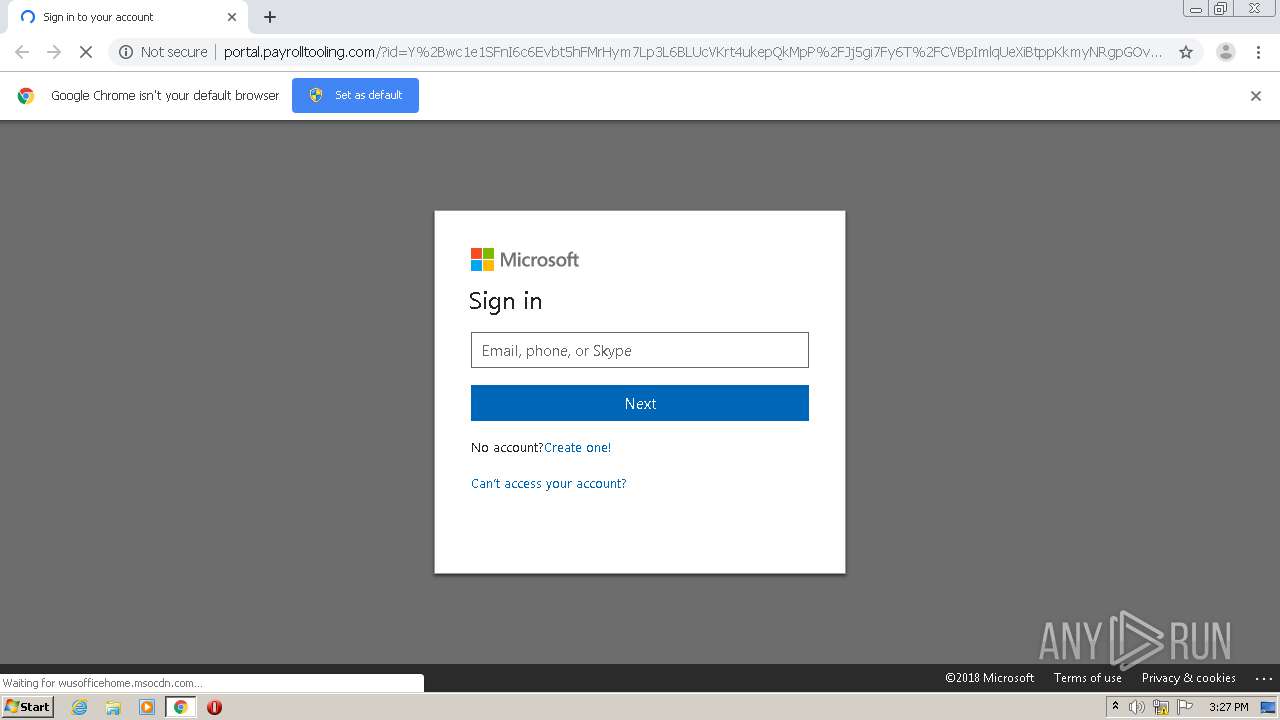
Task: Click the Next button
Action: [640, 403]
